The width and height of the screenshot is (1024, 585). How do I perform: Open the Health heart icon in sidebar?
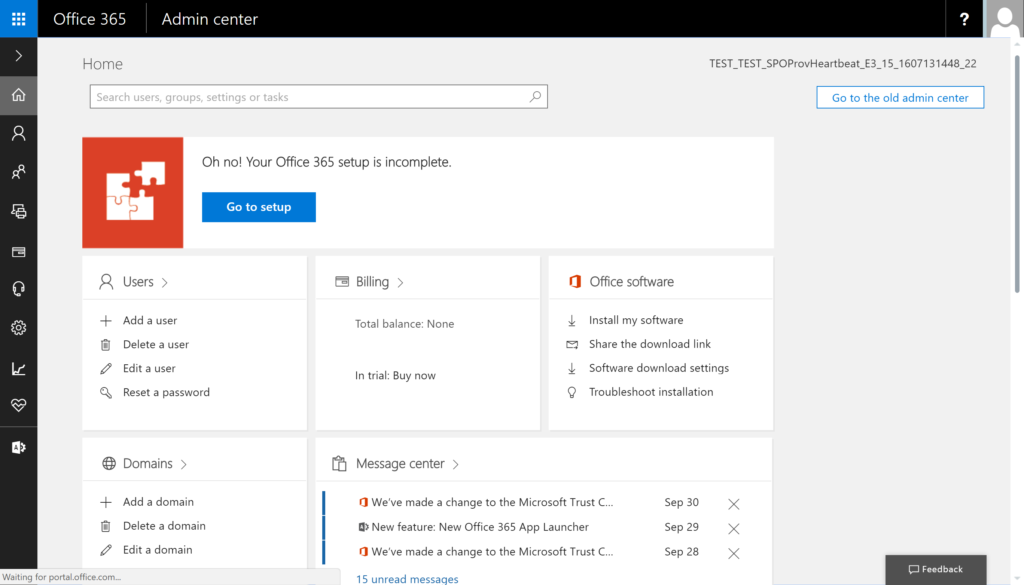18,405
